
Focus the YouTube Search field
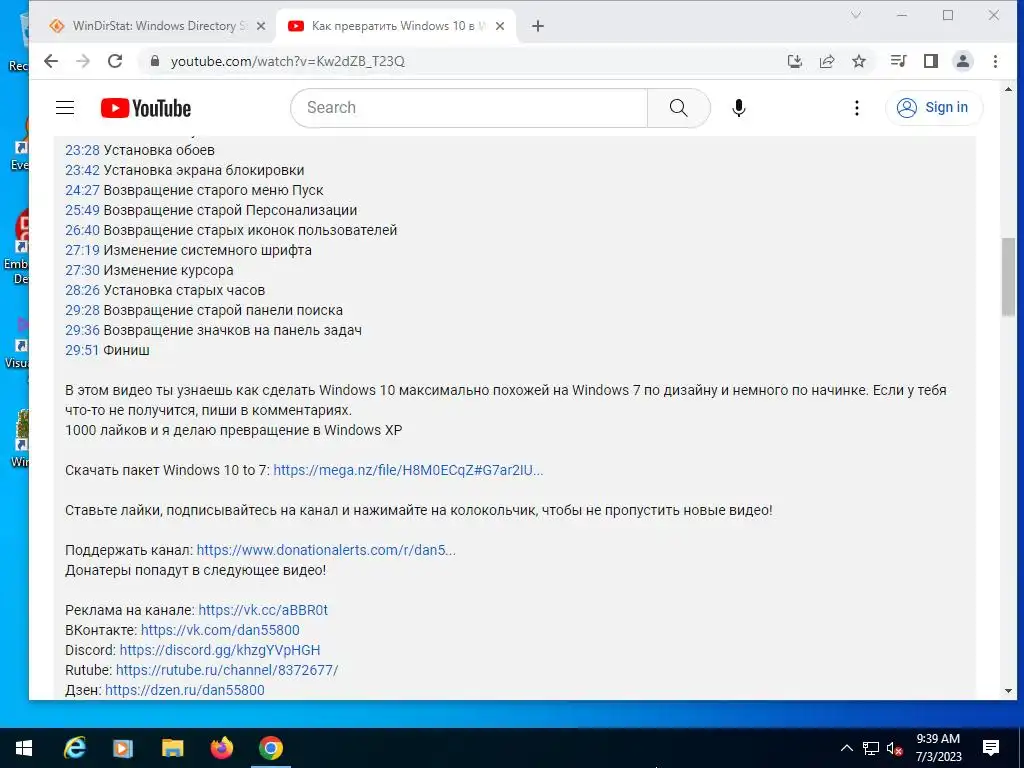469,108
